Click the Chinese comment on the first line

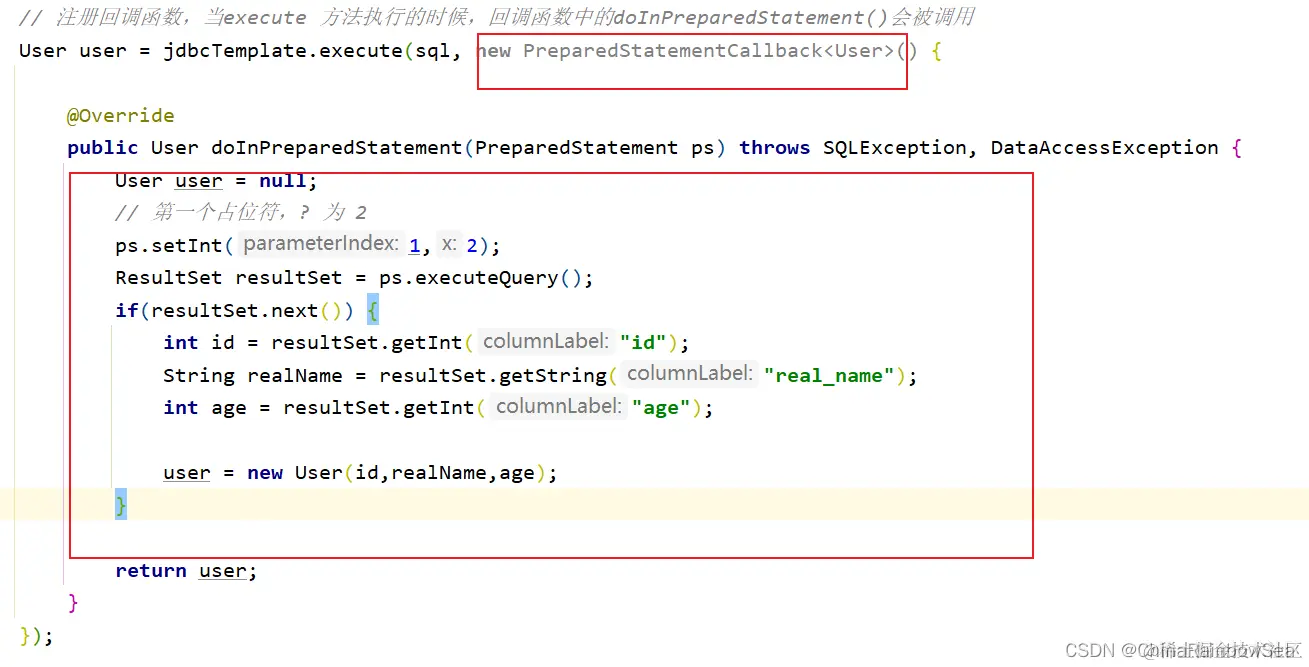[496, 18]
